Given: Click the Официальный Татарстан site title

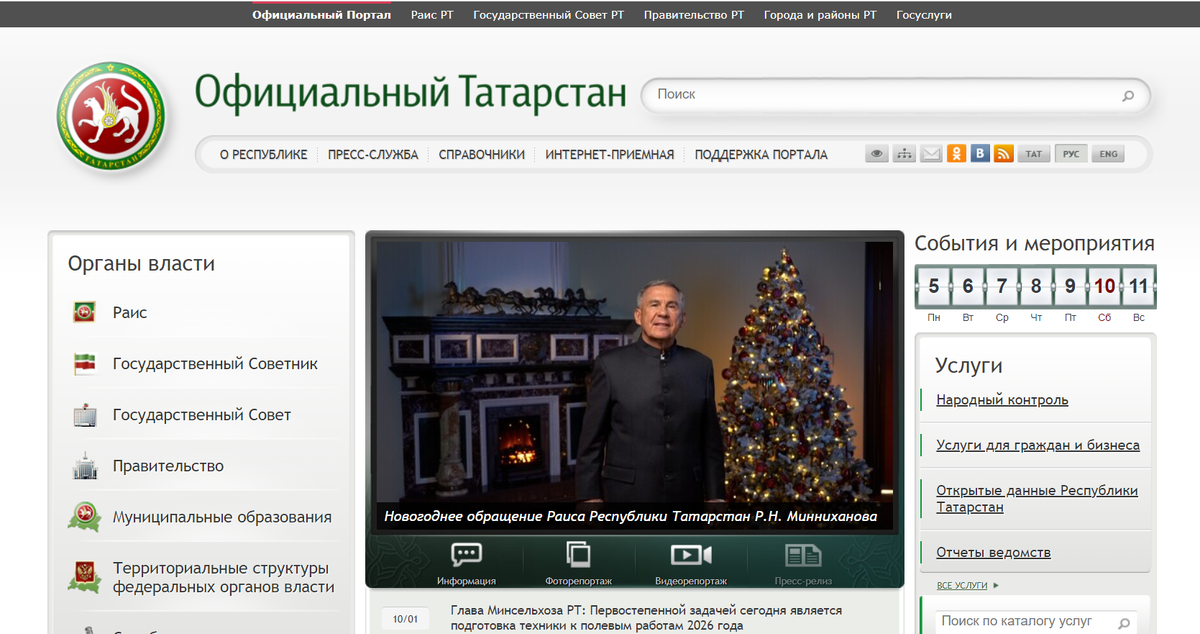Looking at the screenshot, I should (410, 93).
